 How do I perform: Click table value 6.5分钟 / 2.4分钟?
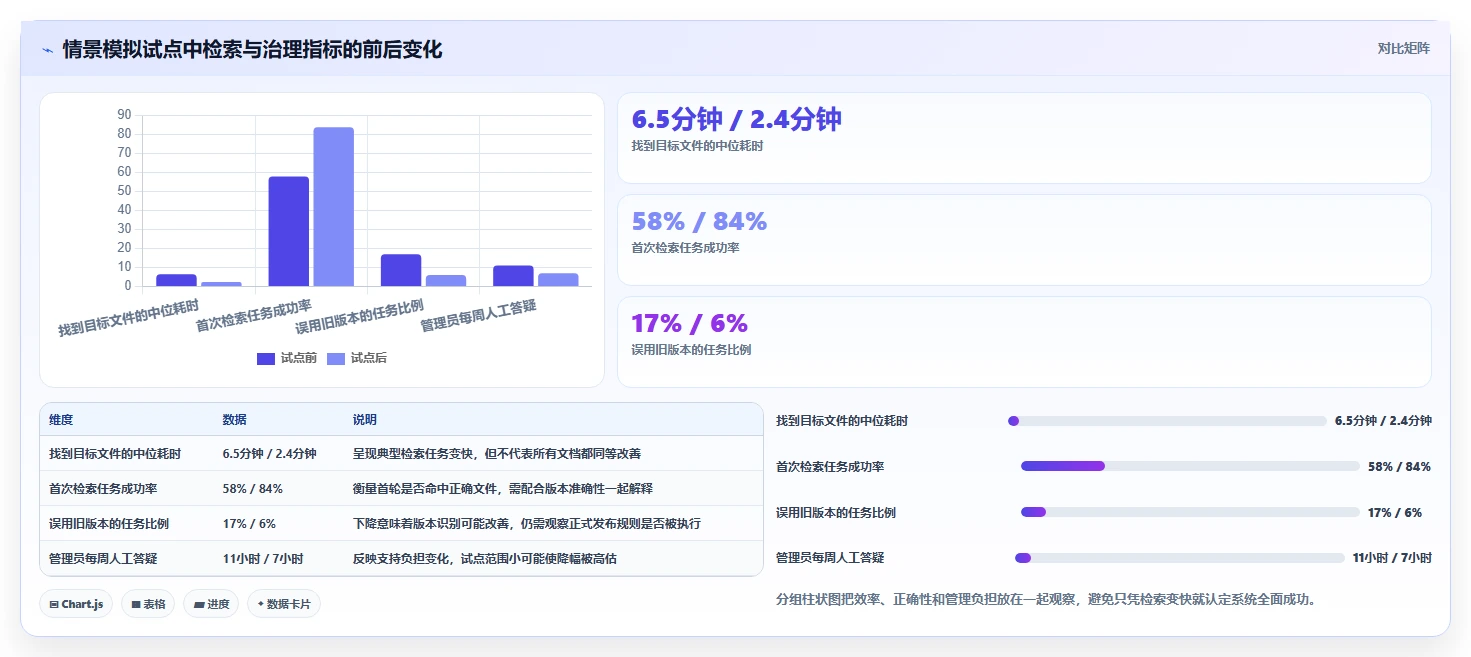(269, 454)
